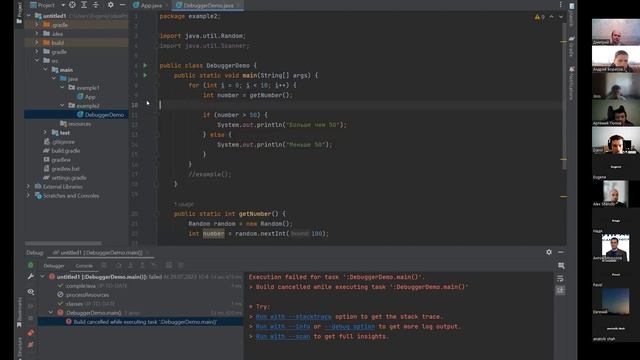Click the run gutter icon beside class DebuggerDemo
This screenshot has width=640, height=360.
(x=145, y=65)
